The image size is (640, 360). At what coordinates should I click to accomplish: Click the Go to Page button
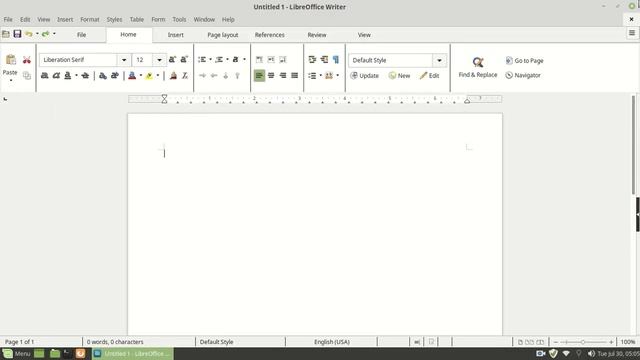coord(524,60)
